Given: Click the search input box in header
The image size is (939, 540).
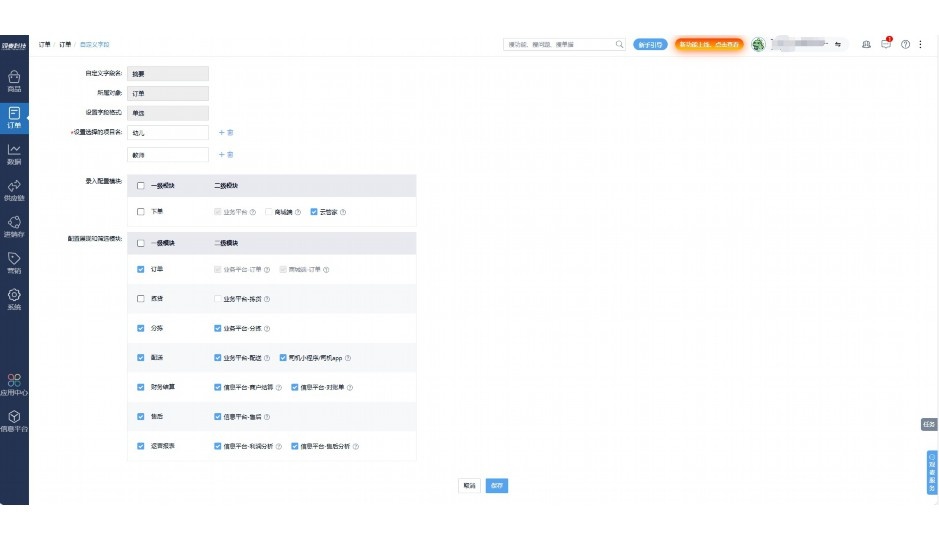Looking at the screenshot, I should (x=560, y=44).
